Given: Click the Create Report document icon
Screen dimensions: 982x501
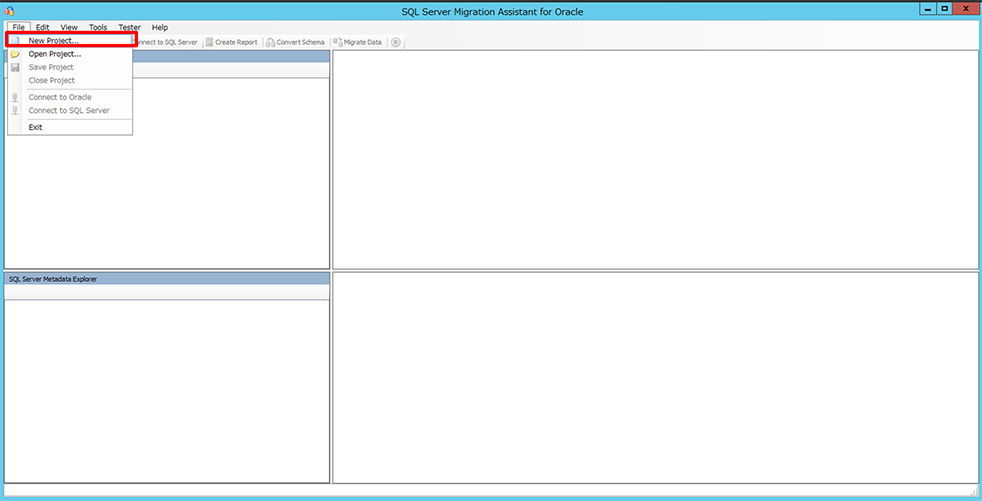Looking at the screenshot, I should click(x=209, y=42).
